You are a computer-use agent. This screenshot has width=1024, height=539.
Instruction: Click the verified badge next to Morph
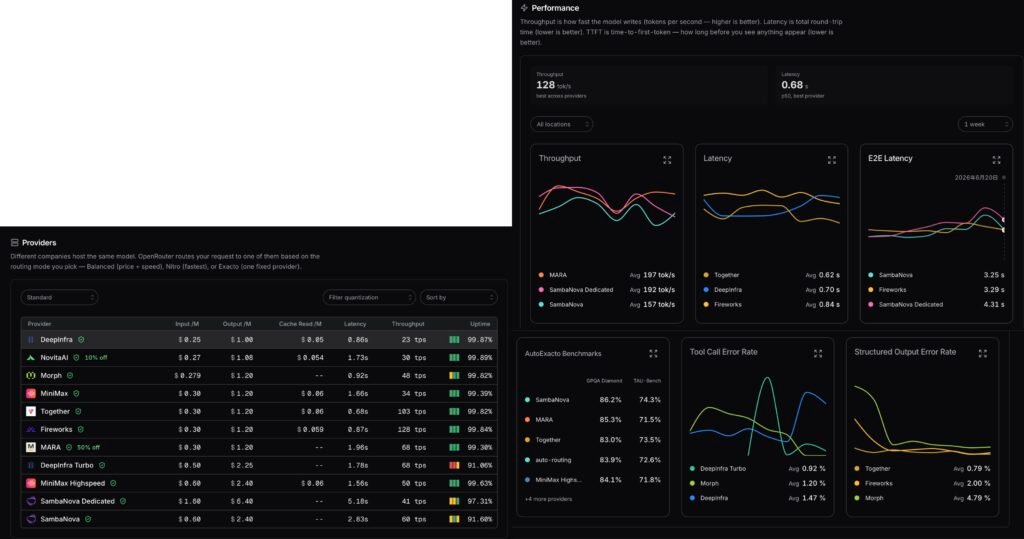pyautogui.click(x=70, y=376)
